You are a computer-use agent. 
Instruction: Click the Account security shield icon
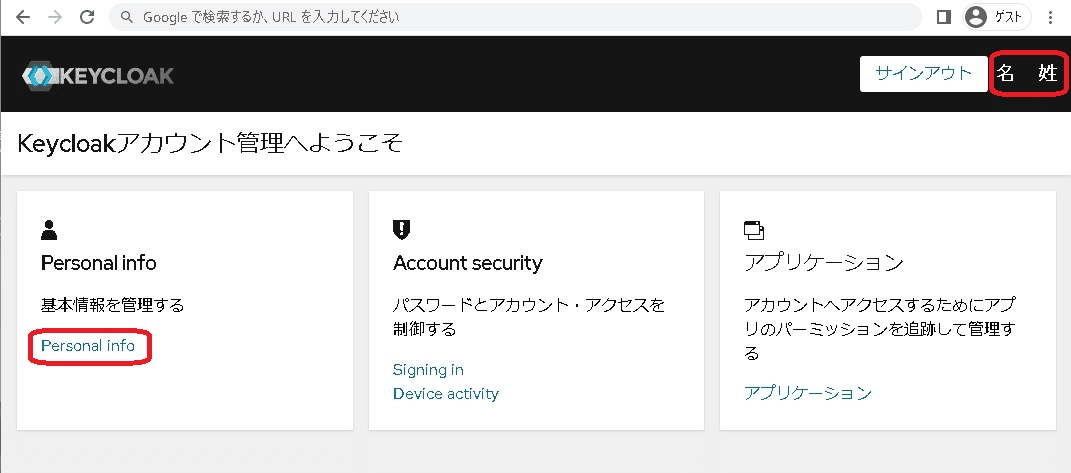tap(401, 230)
